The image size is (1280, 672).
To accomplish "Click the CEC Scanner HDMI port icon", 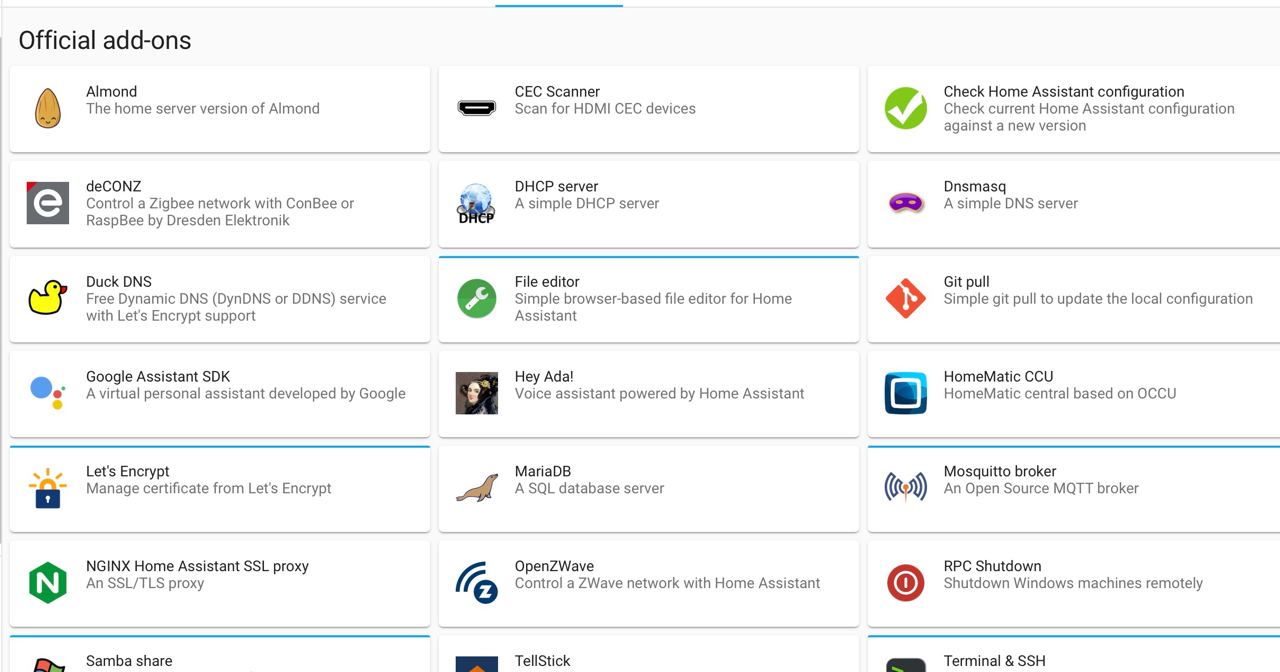I will tap(476, 108).
